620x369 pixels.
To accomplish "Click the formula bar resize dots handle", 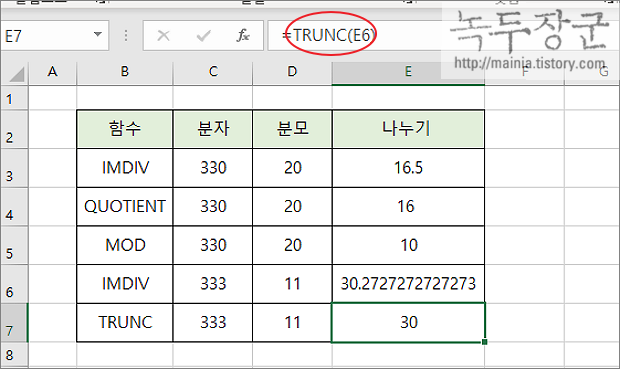I will click(126, 36).
